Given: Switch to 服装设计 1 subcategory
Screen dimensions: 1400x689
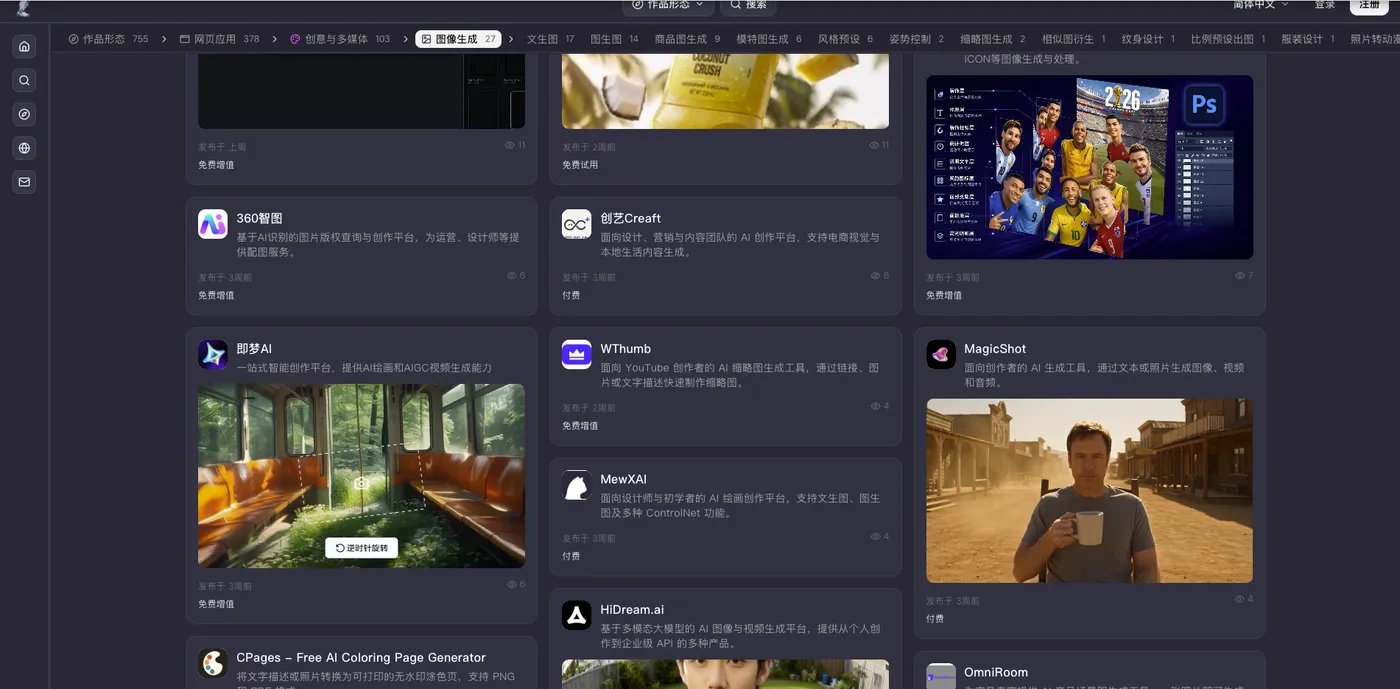Looking at the screenshot, I should 1308,39.
